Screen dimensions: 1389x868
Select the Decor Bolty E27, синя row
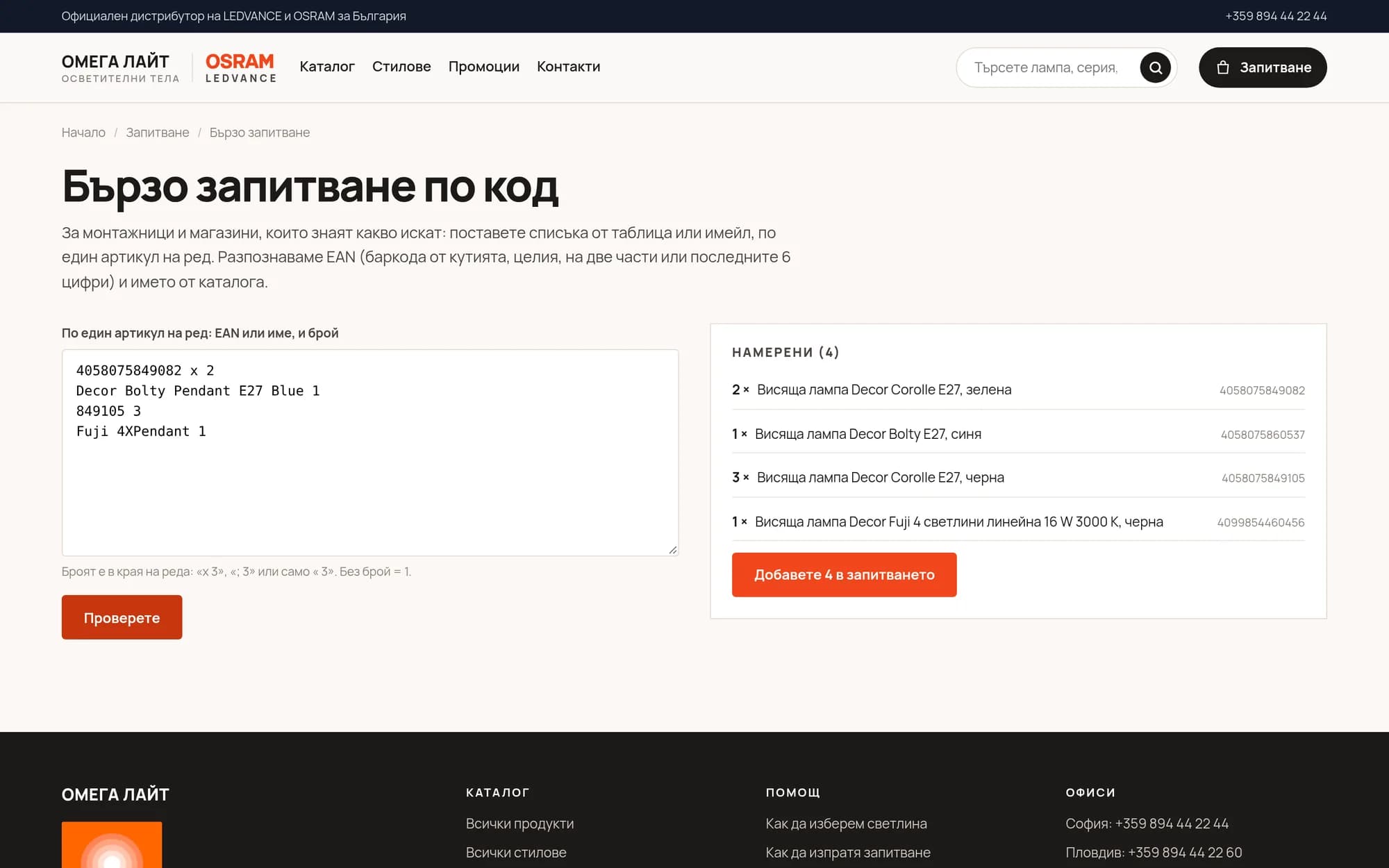coord(1018,434)
